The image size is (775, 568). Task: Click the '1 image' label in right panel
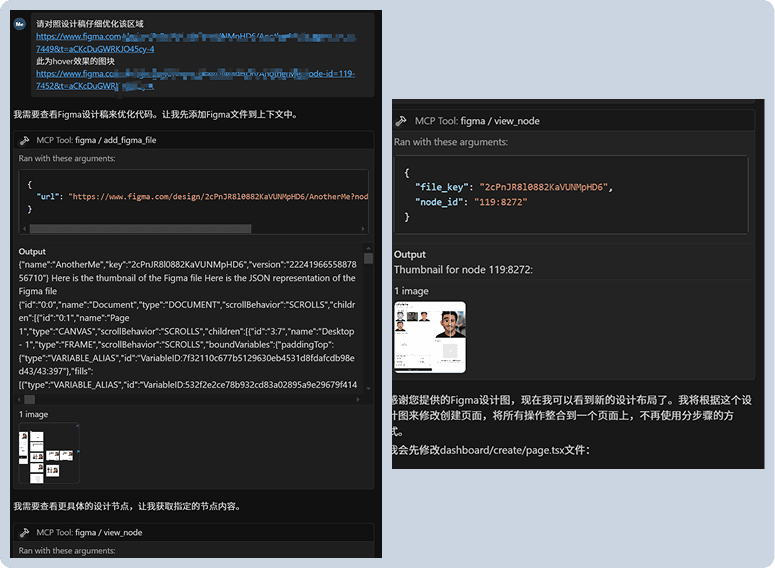coord(411,291)
